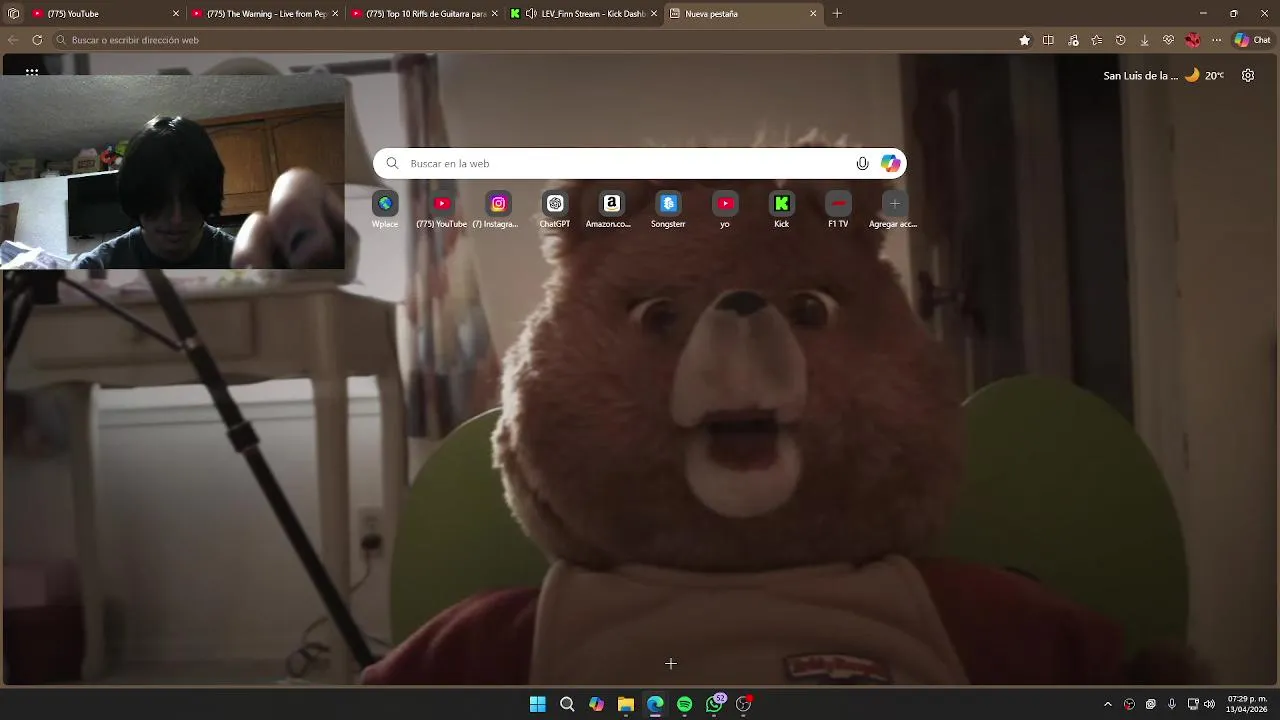This screenshot has width=1280, height=720.
Task: Close the 'LEV_Finn Stream' tab
Action: tap(654, 14)
